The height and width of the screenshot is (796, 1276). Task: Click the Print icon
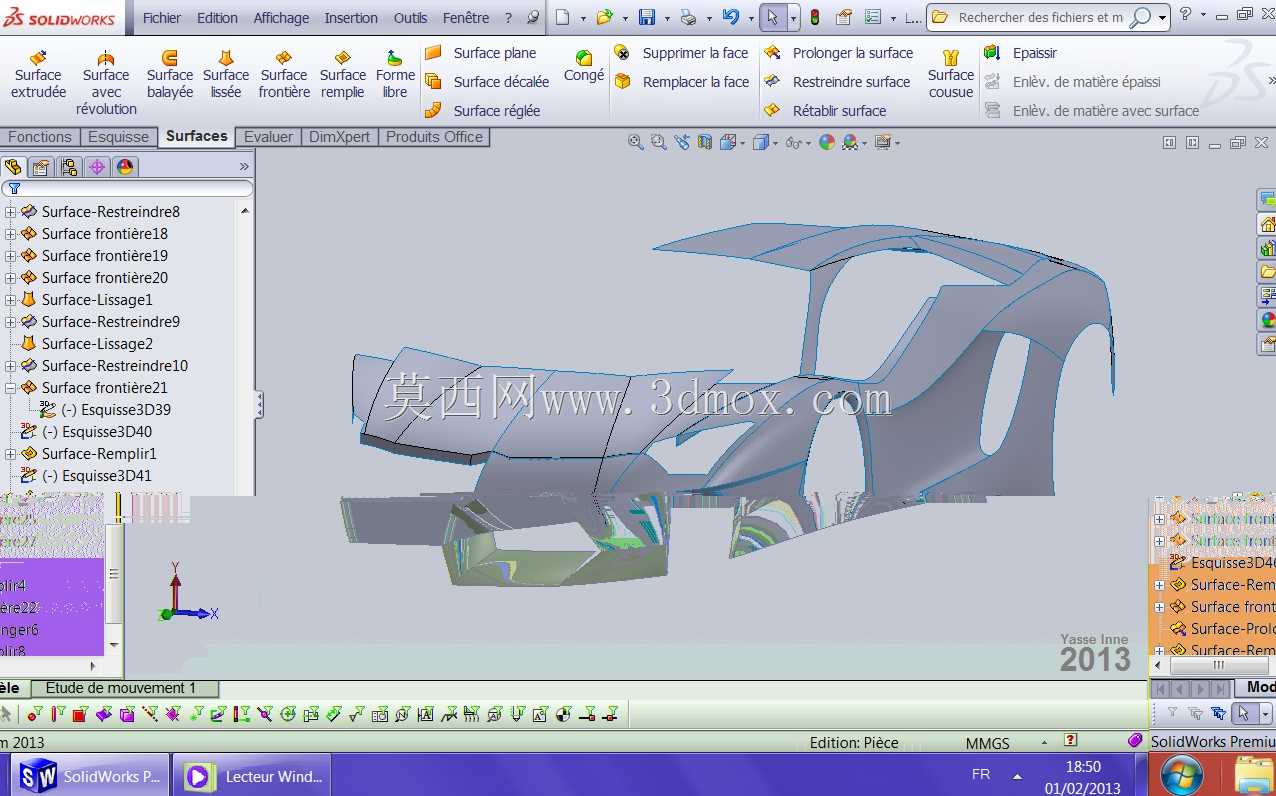click(688, 17)
